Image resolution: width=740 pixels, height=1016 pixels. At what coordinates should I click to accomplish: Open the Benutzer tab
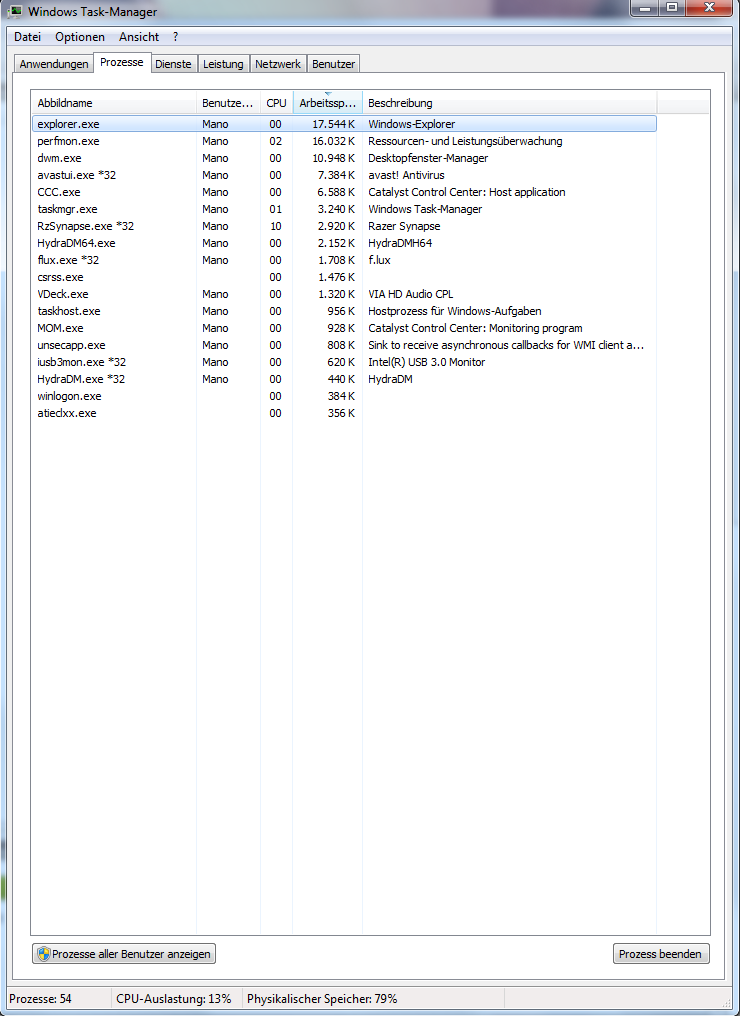coord(333,64)
